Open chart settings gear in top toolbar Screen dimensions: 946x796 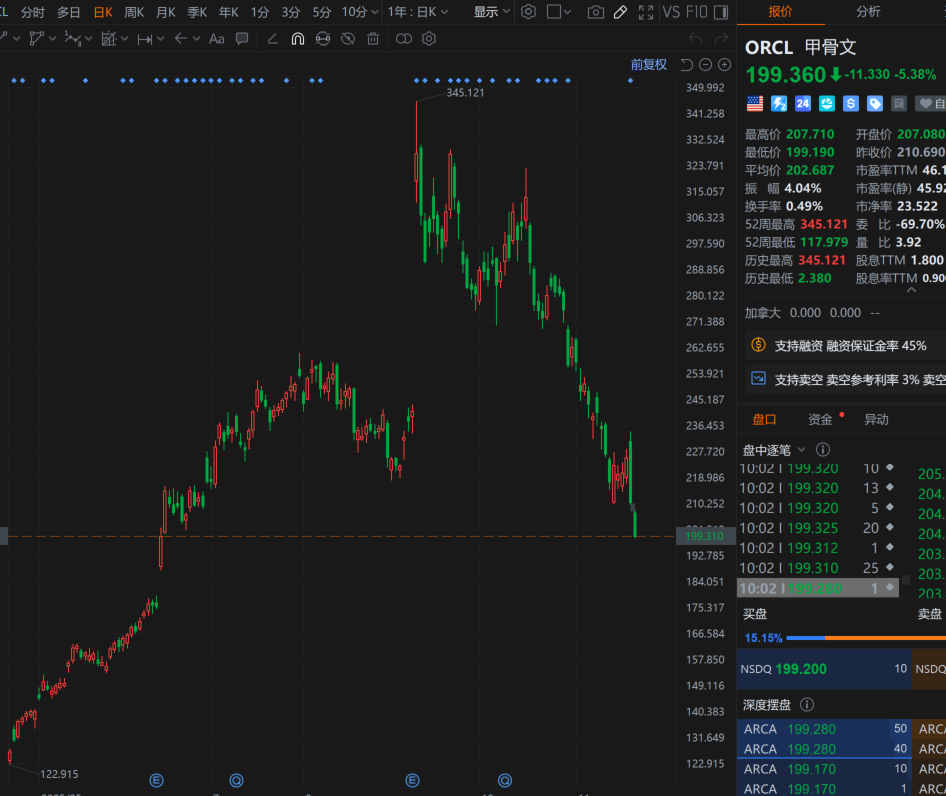tap(528, 12)
